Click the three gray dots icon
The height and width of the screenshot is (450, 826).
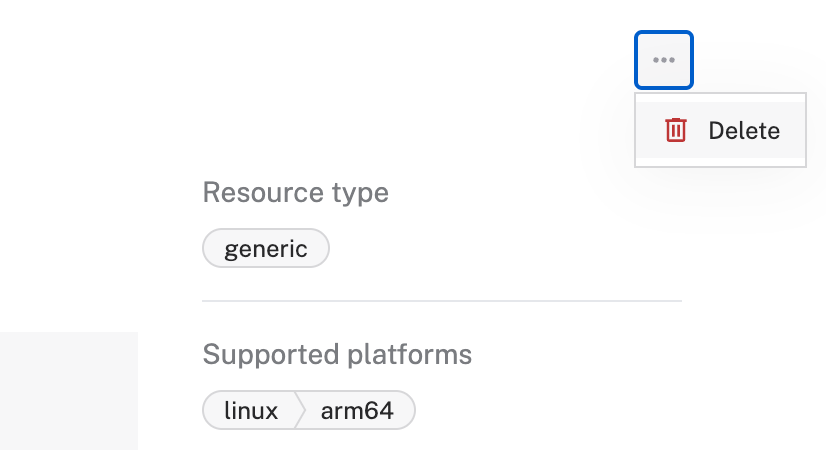(x=664, y=60)
